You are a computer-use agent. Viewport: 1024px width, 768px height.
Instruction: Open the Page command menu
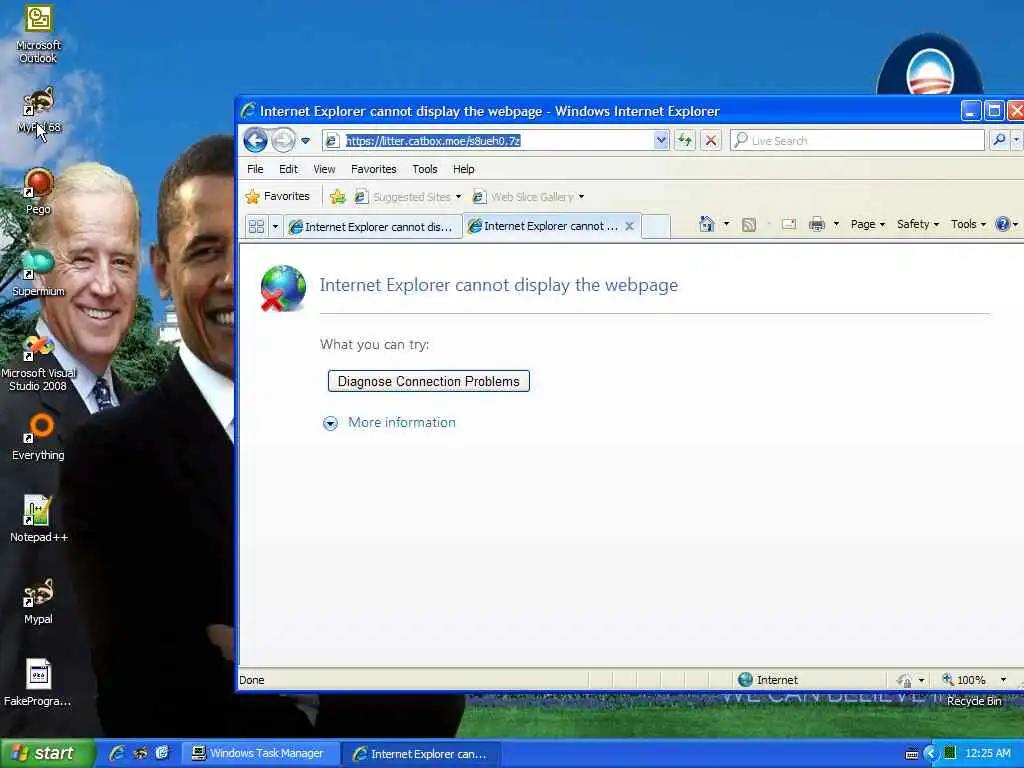pyautogui.click(x=867, y=224)
